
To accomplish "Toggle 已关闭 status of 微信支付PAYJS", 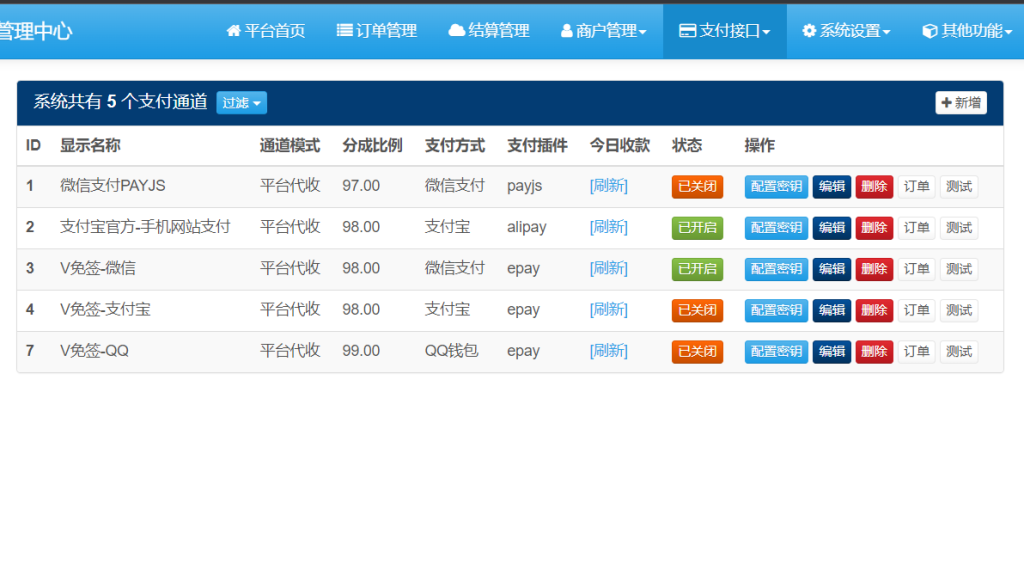I will [x=697, y=187].
